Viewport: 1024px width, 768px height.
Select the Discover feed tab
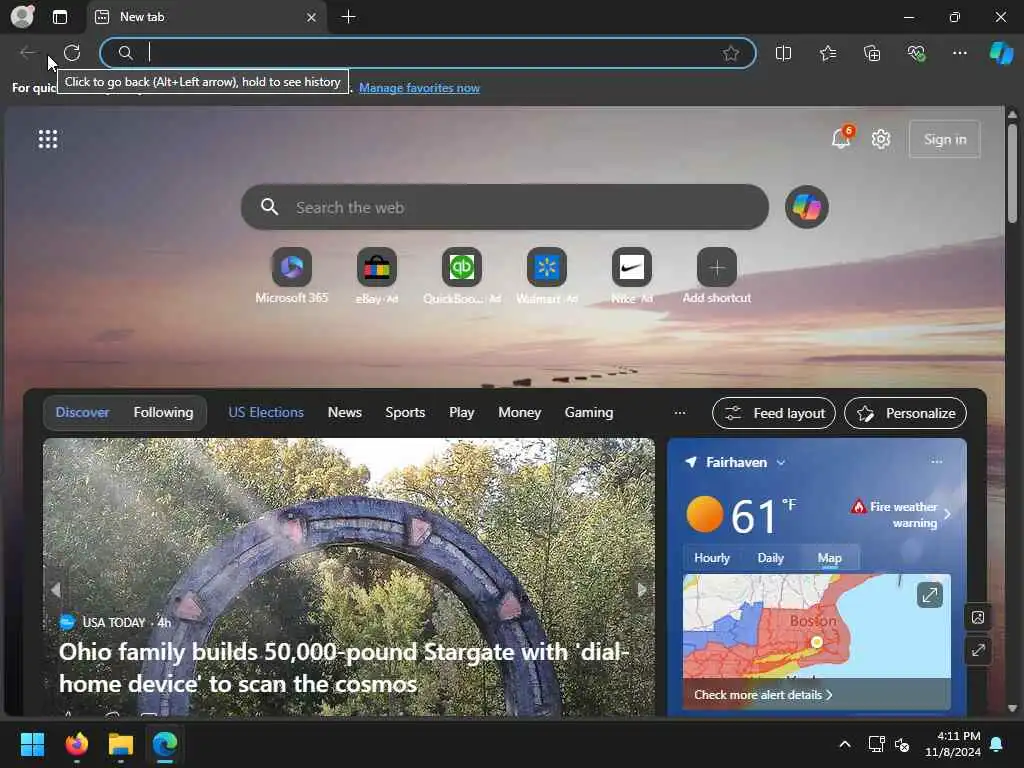[x=82, y=412]
